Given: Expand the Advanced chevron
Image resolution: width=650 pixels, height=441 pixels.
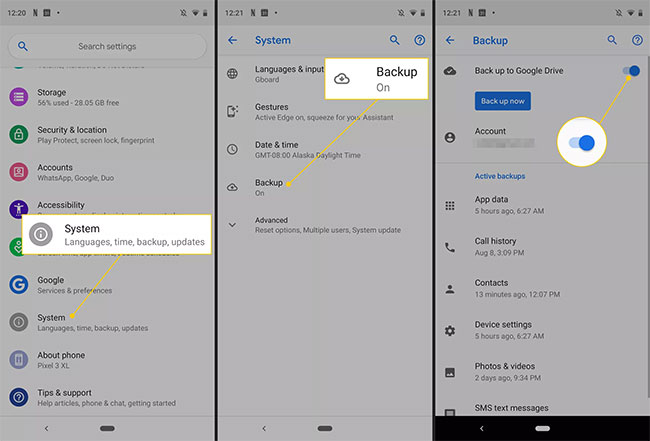Looking at the screenshot, I should click(x=233, y=225).
